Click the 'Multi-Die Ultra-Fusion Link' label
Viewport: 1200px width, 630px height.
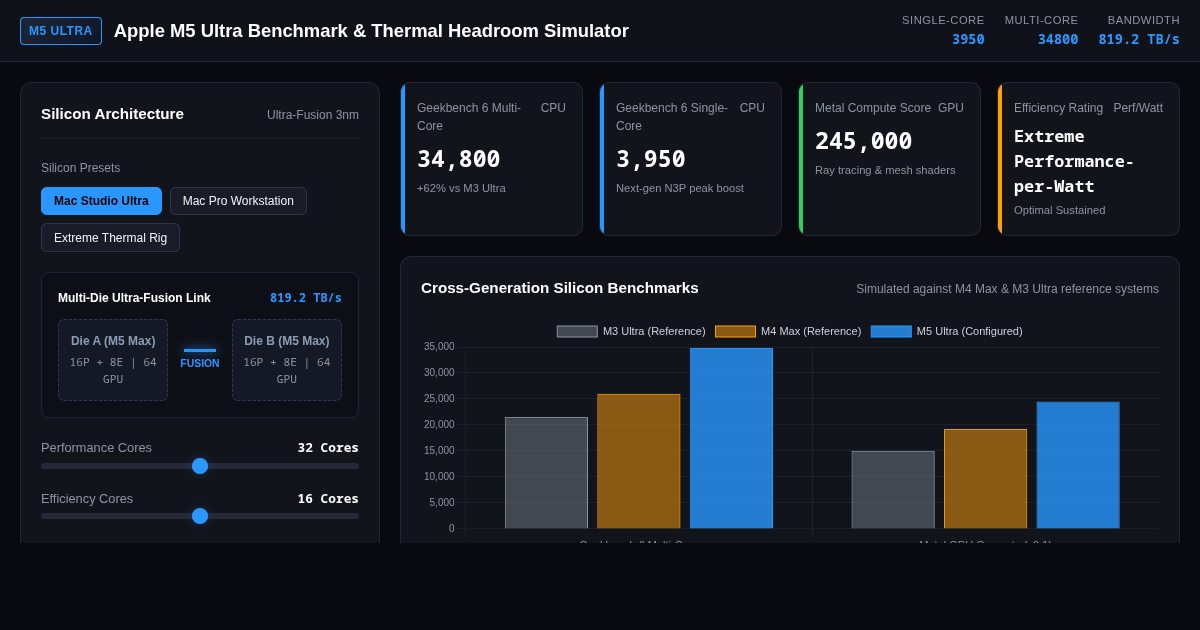[134, 298]
